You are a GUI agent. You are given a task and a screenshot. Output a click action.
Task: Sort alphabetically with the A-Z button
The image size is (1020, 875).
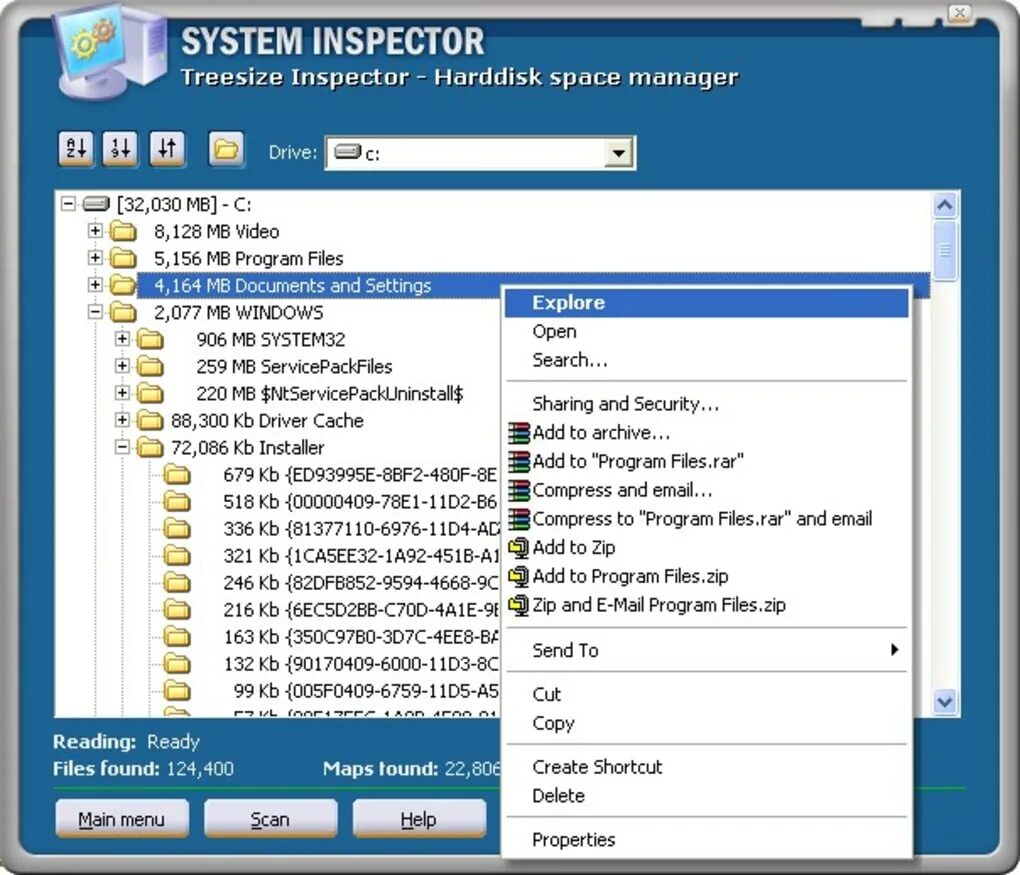[75, 150]
